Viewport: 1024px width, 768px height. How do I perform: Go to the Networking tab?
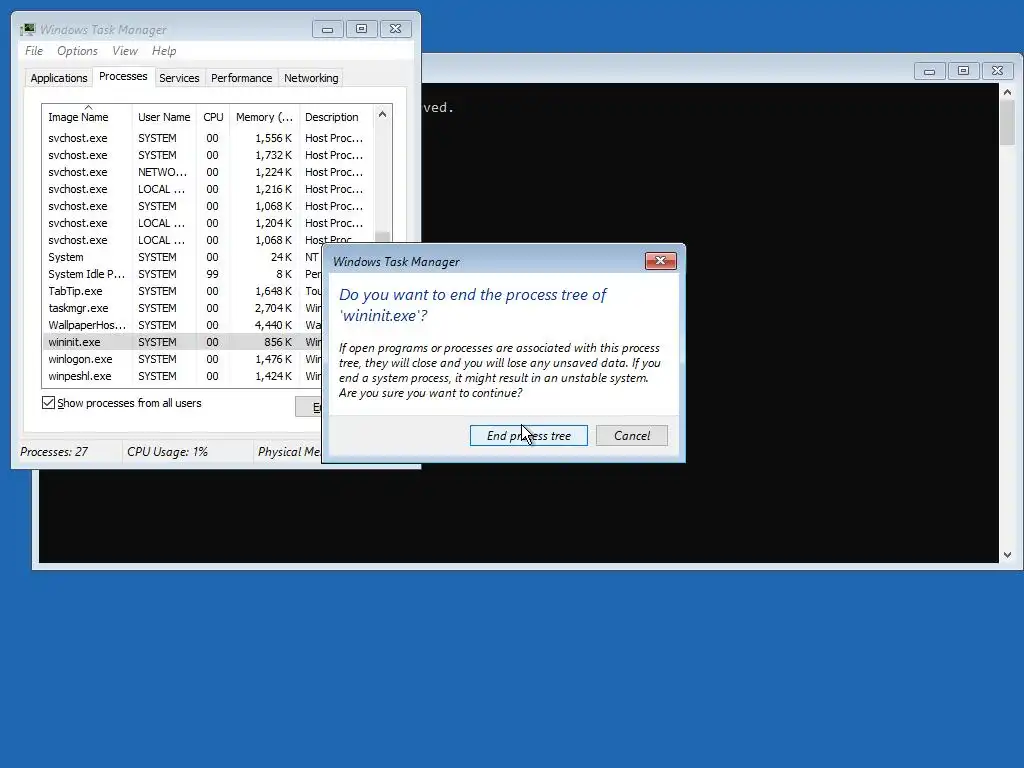pos(311,78)
